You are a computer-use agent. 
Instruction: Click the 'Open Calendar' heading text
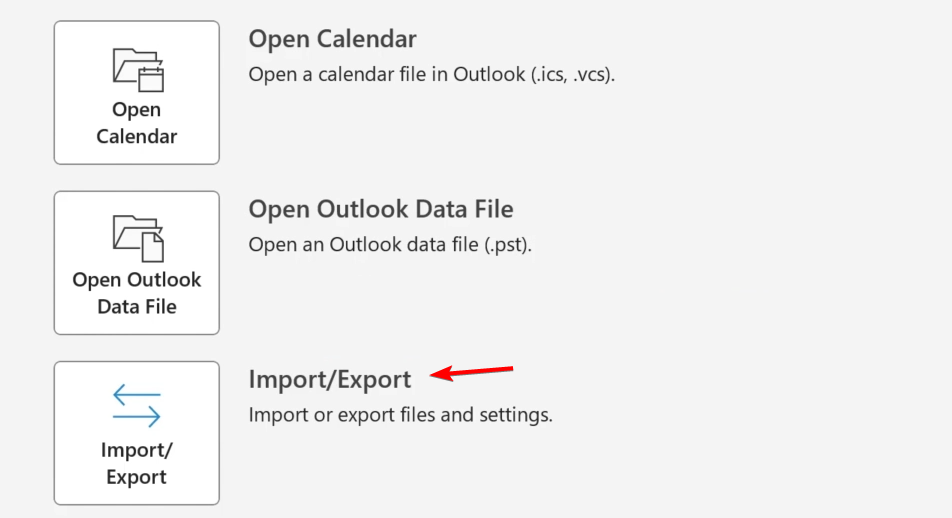point(332,39)
